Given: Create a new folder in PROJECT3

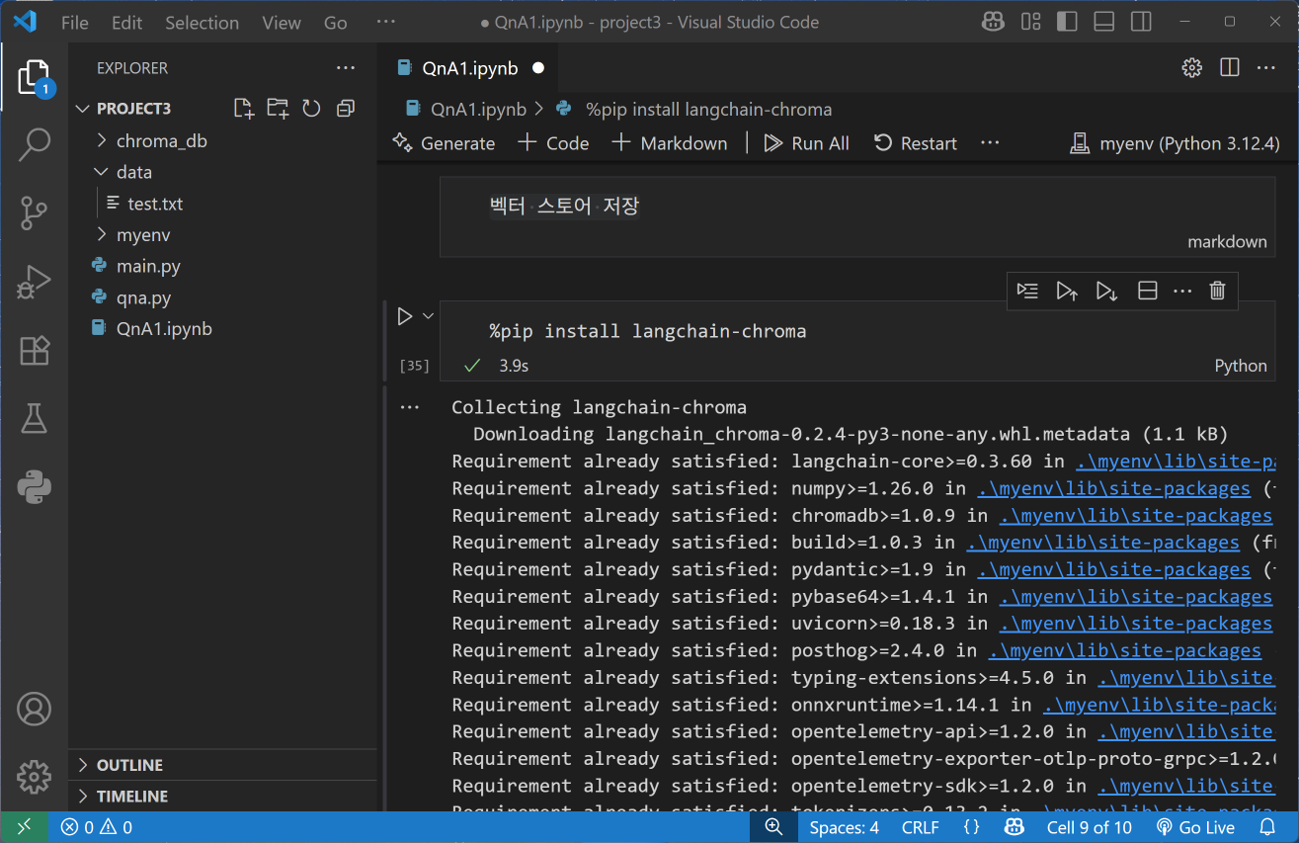Looking at the screenshot, I should click(x=277, y=108).
